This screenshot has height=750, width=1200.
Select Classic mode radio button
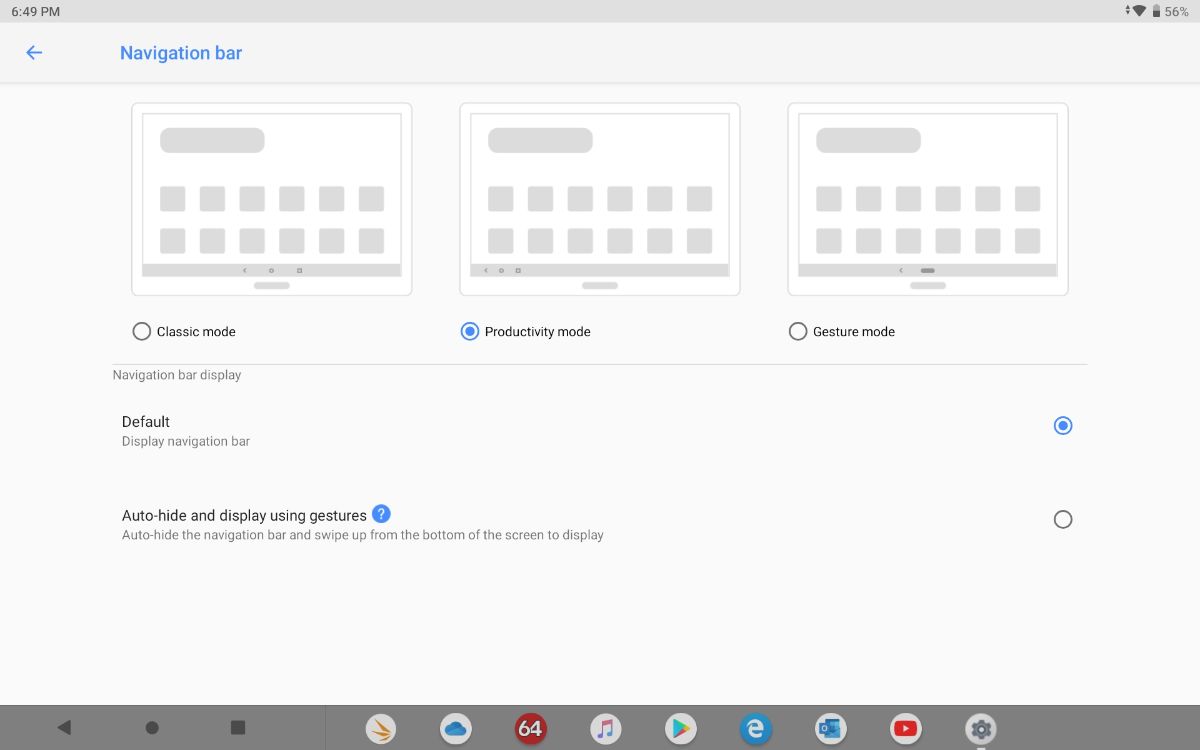coord(141,331)
